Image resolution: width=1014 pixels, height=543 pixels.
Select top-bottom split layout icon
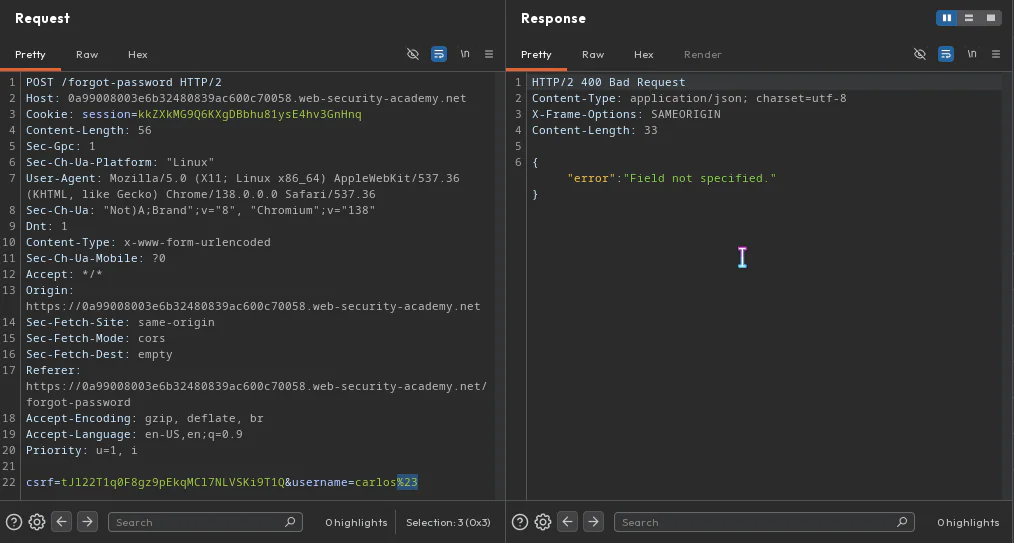point(969,18)
